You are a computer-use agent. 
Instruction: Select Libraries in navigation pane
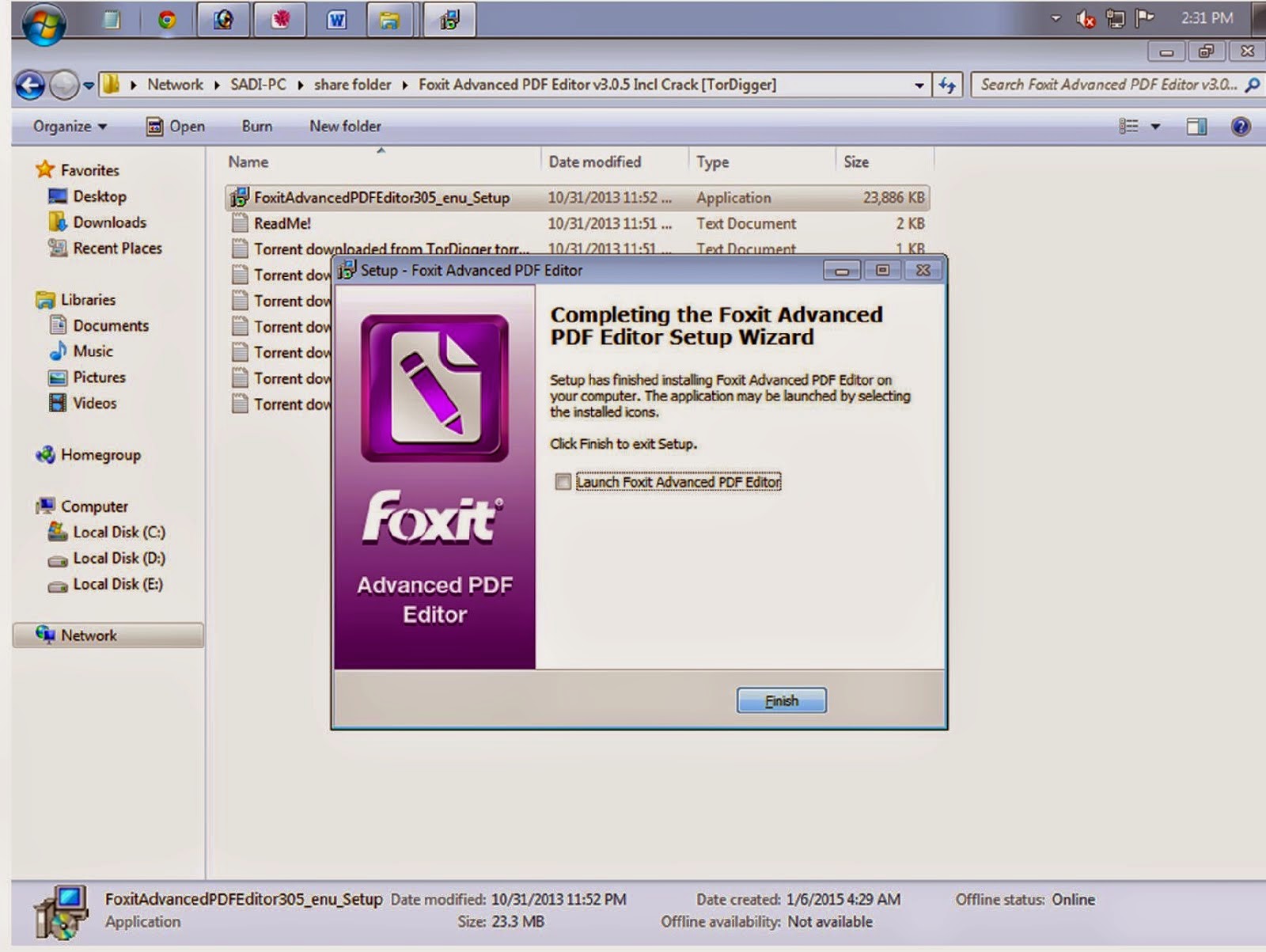pos(88,300)
